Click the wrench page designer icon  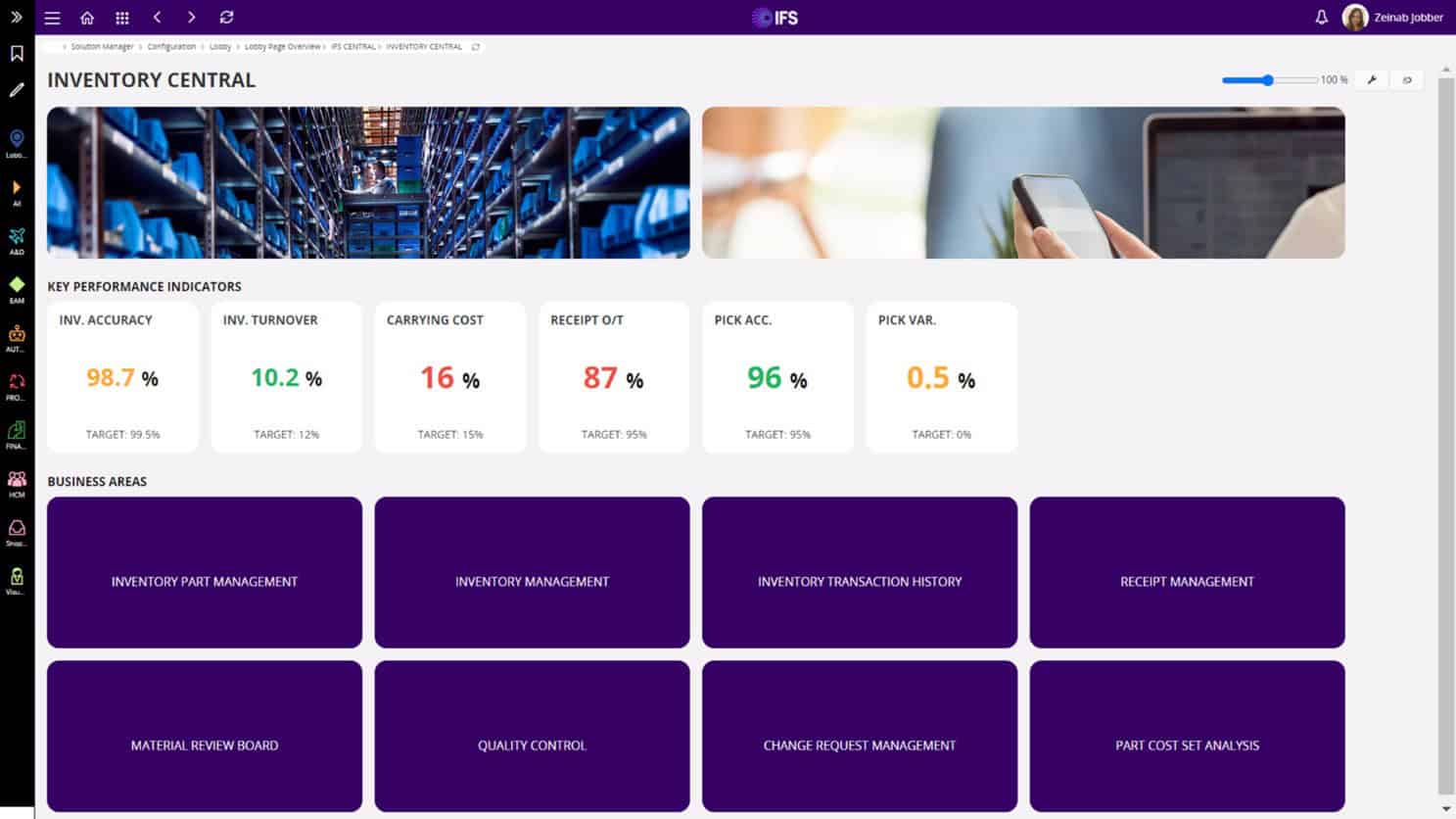point(1372,80)
